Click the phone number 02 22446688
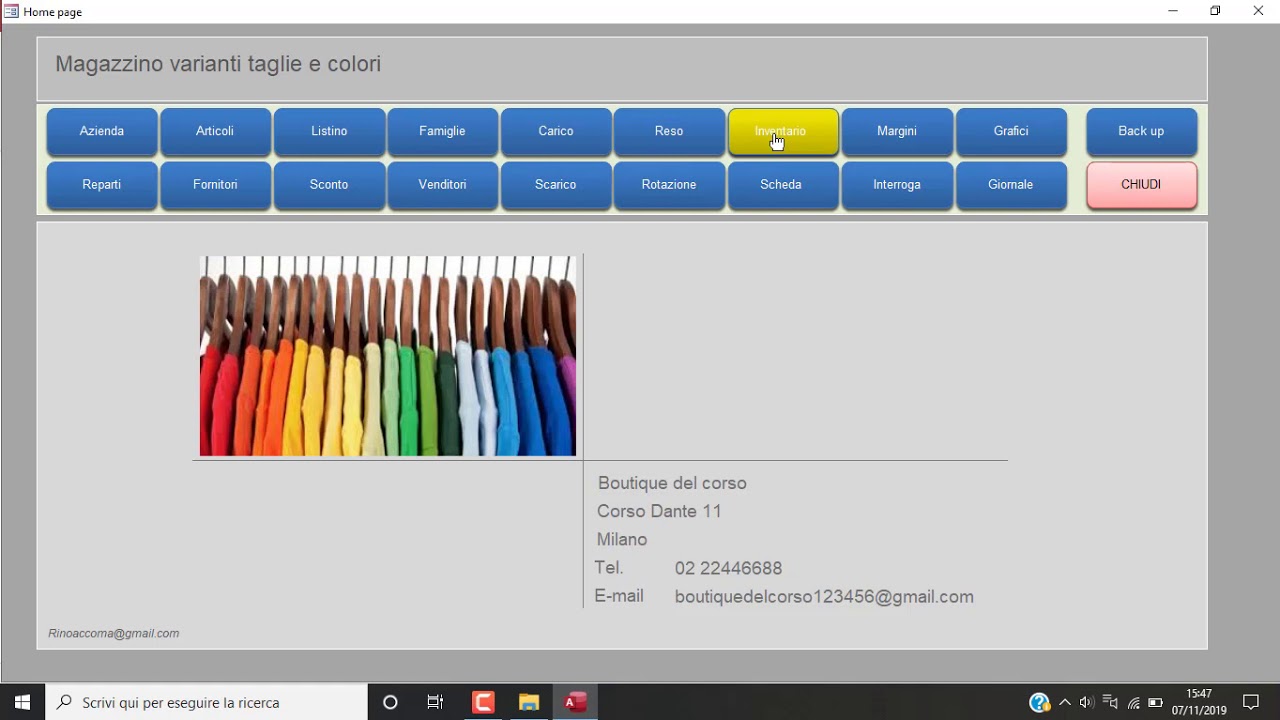This screenshot has height=720, width=1280. 728,568
